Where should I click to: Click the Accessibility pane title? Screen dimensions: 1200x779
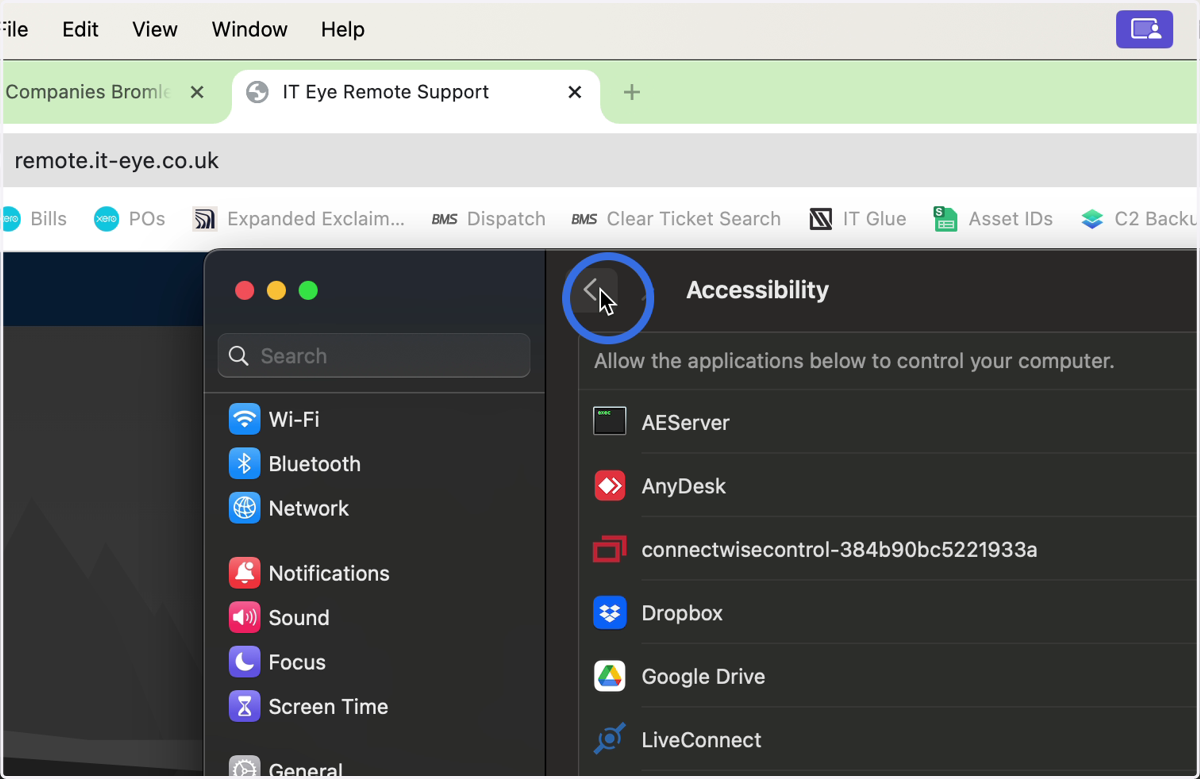757,290
